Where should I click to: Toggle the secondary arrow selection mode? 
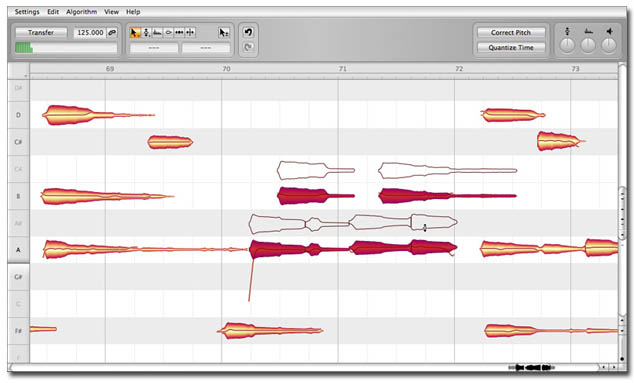coord(223,32)
